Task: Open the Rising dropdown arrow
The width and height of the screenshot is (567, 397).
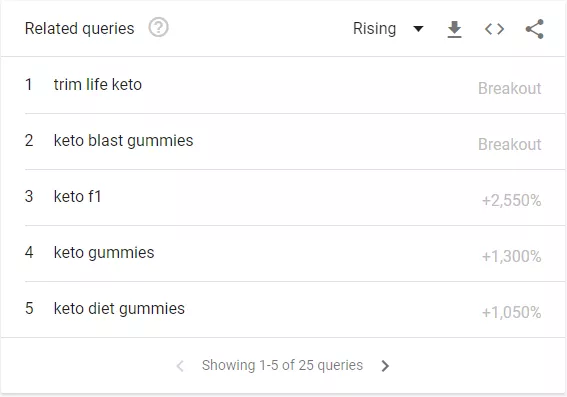Action: [418, 29]
